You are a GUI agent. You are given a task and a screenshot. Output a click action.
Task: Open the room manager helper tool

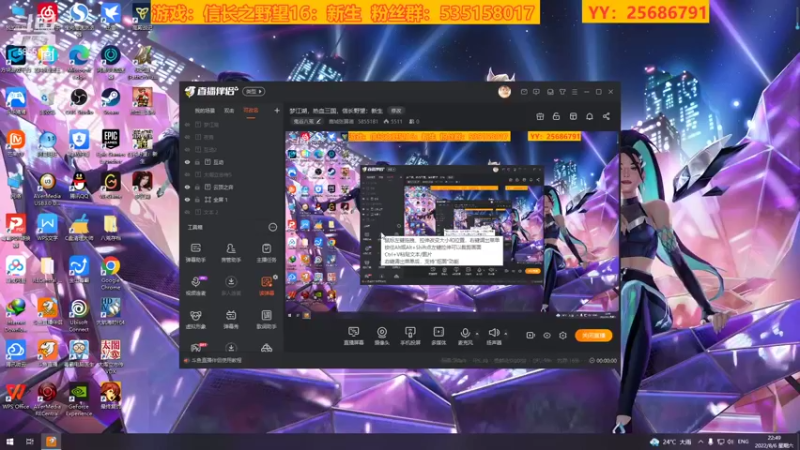tap(231, 253)
